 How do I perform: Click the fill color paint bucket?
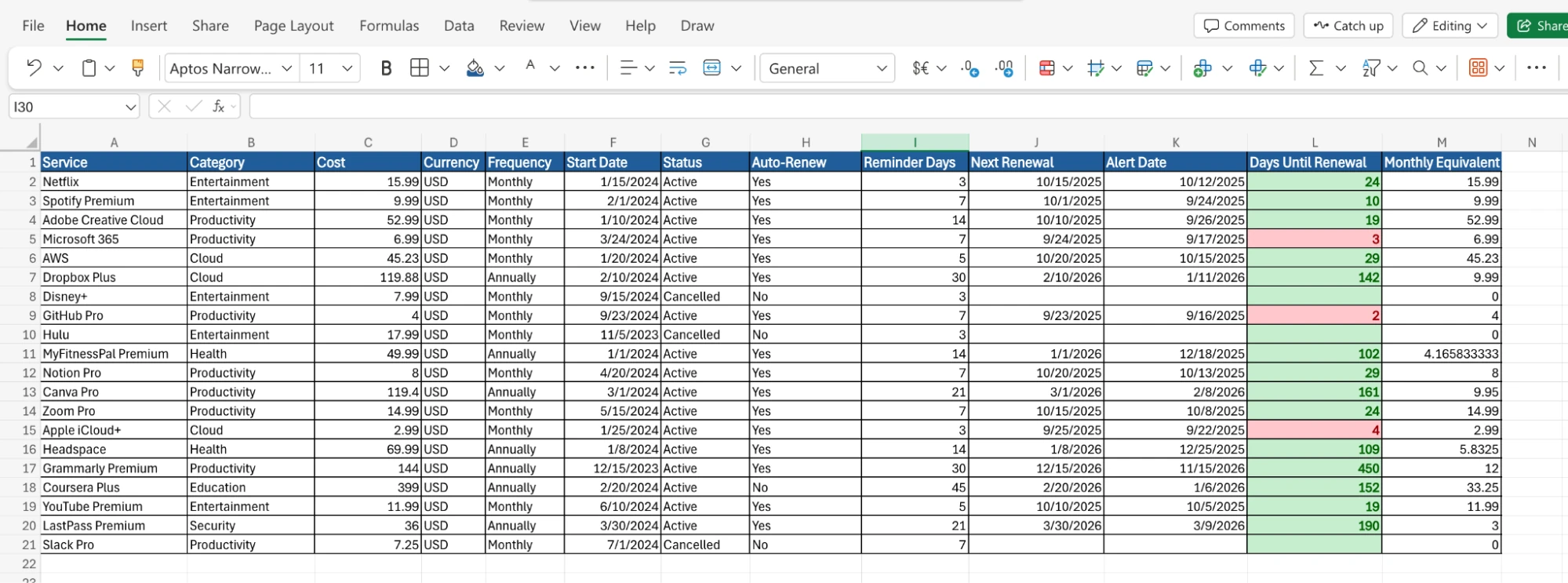[475, 68]
